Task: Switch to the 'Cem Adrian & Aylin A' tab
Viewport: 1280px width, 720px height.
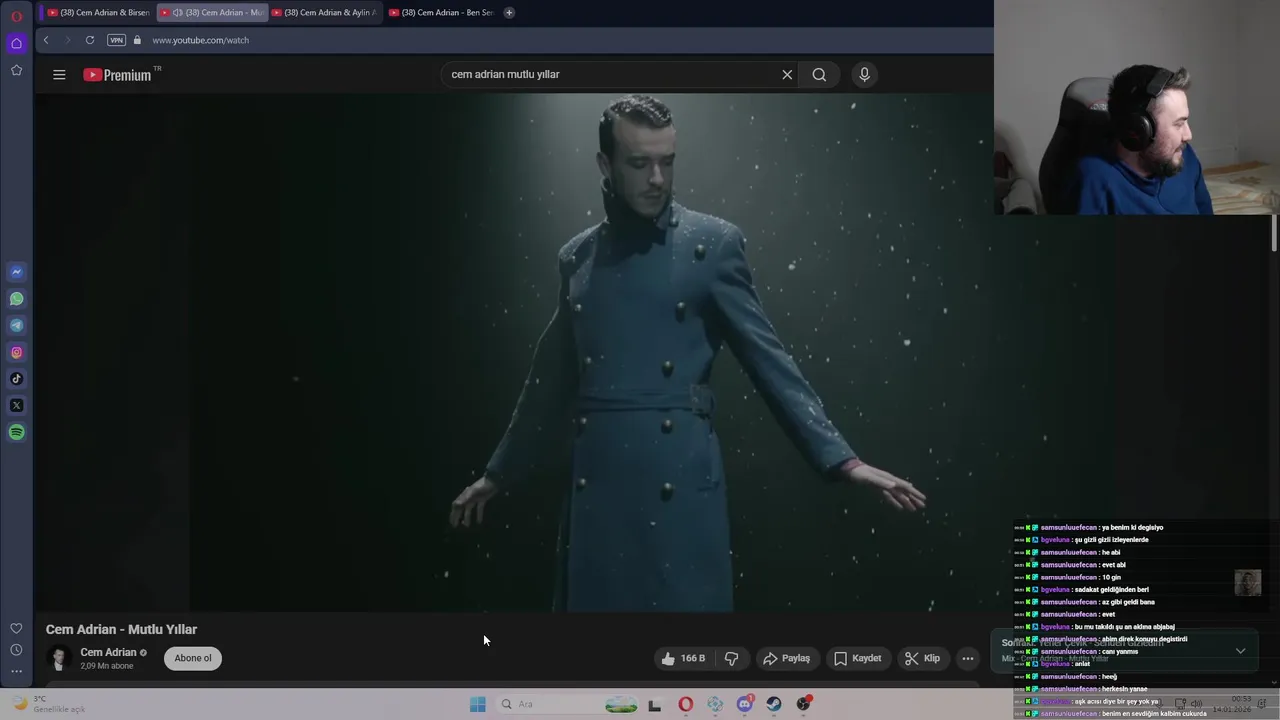Action: pos(324,12)
